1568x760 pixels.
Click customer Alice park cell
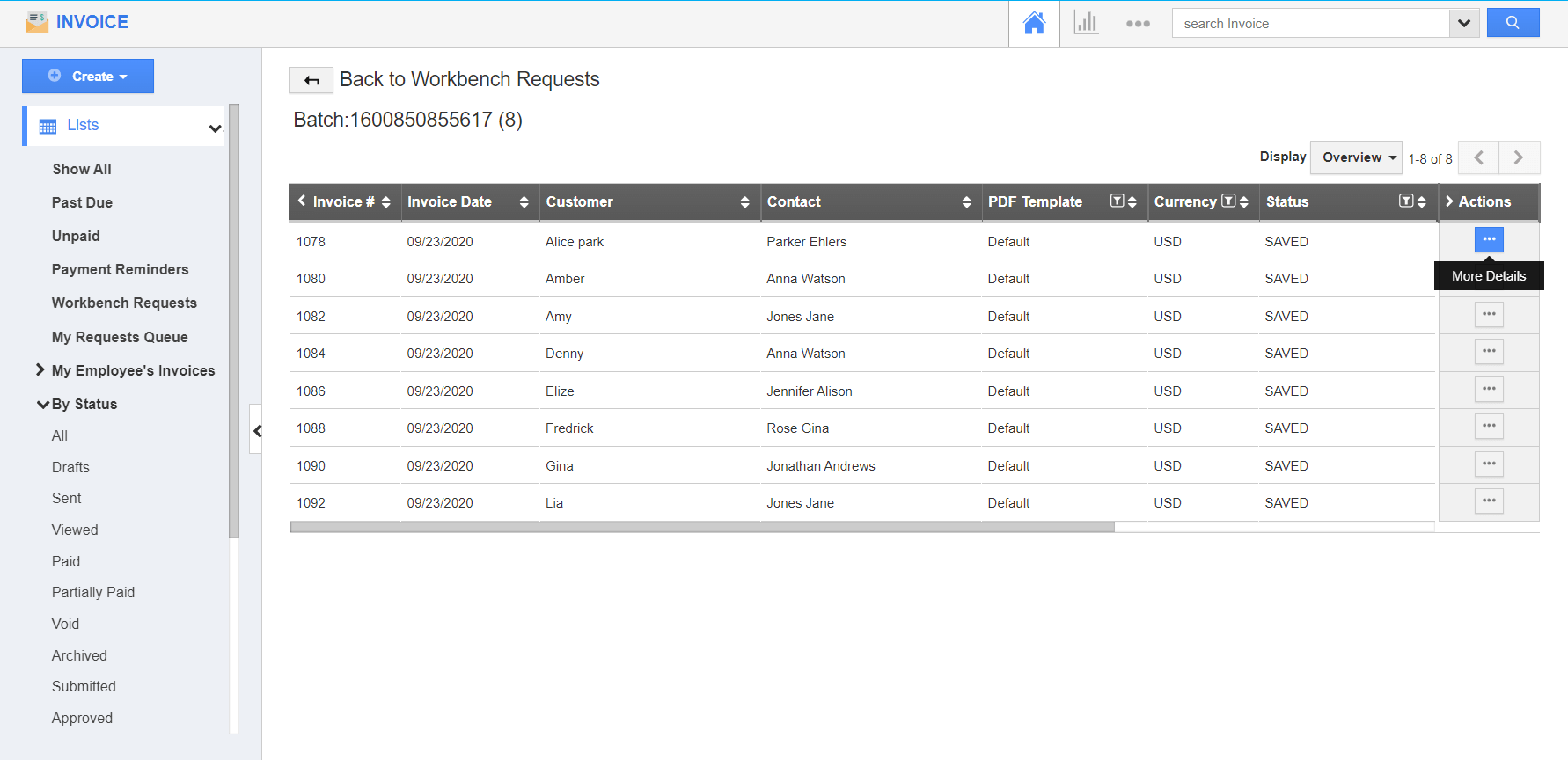575,242
